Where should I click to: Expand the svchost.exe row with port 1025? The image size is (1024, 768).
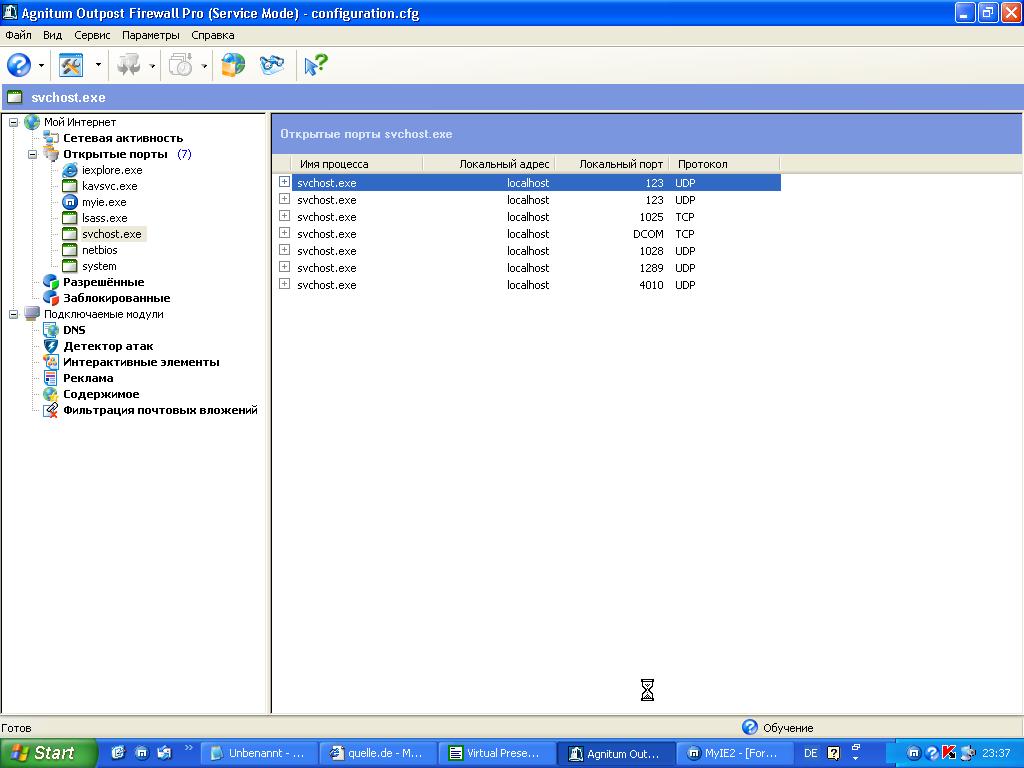[x=284, y=216]
